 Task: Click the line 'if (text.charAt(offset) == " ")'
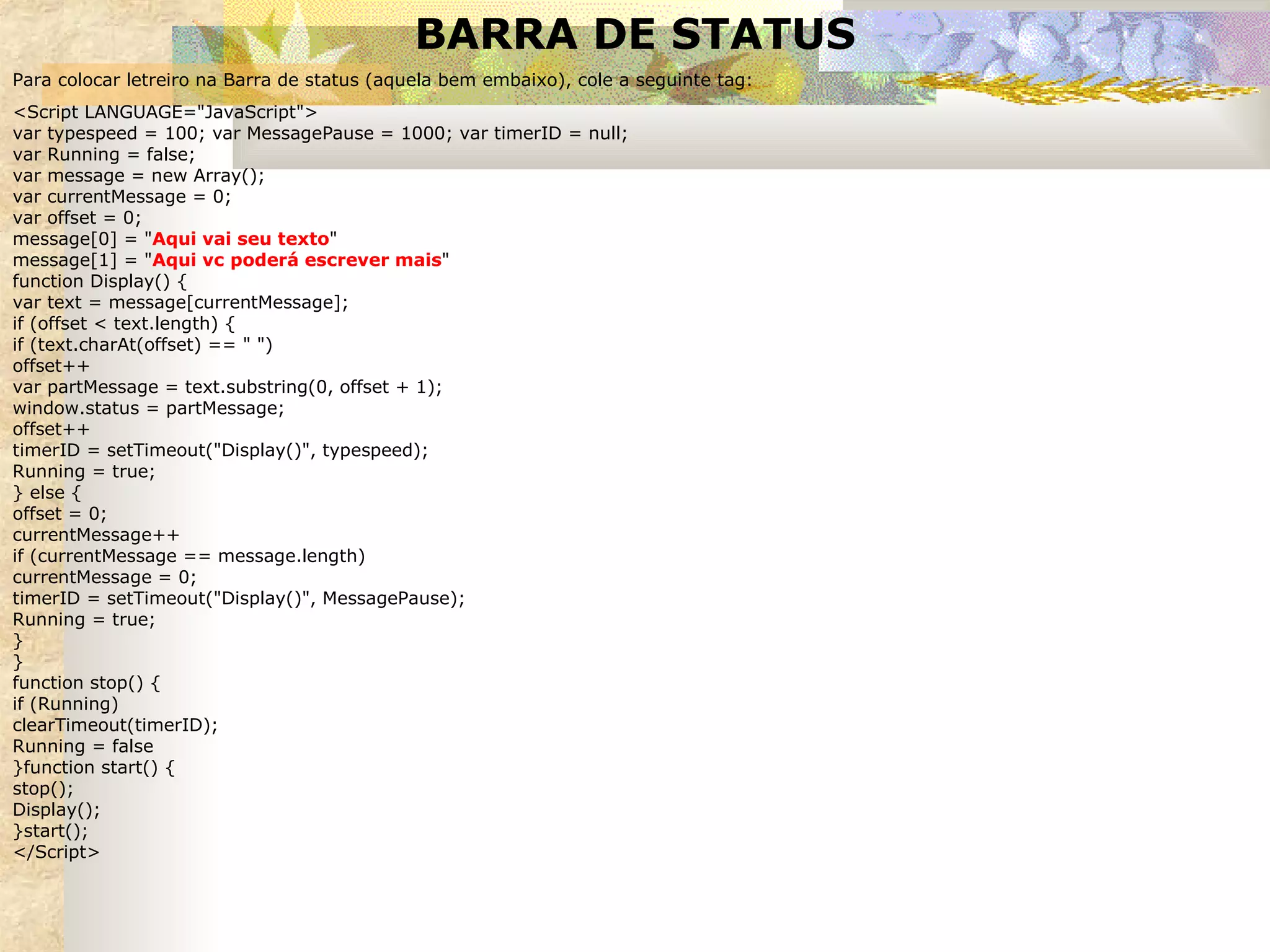(x=143, y=345)
